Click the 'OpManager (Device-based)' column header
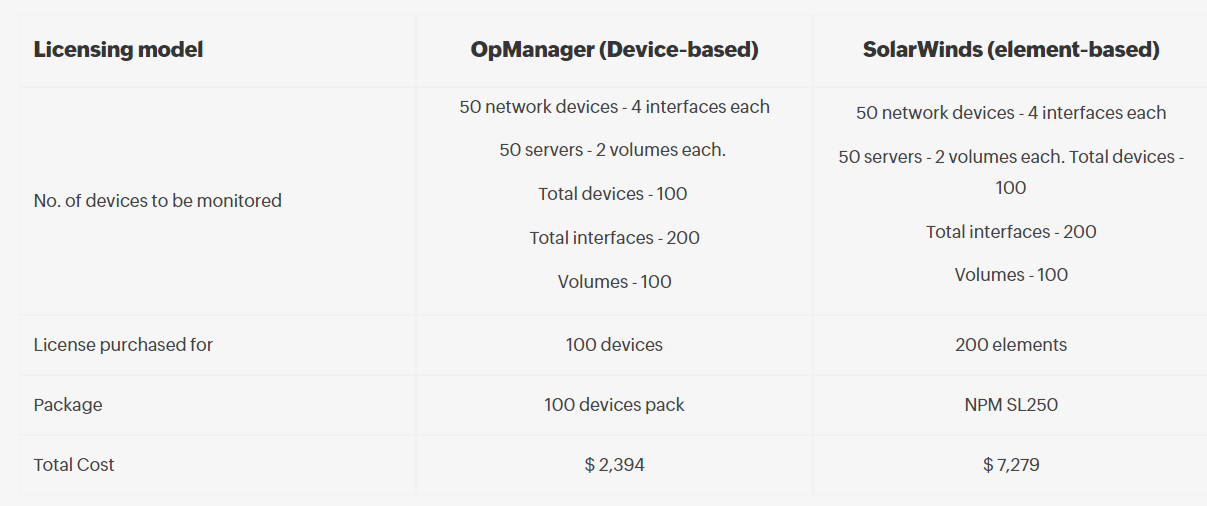This screenshot has height=506, width=1207. [614, 50]
